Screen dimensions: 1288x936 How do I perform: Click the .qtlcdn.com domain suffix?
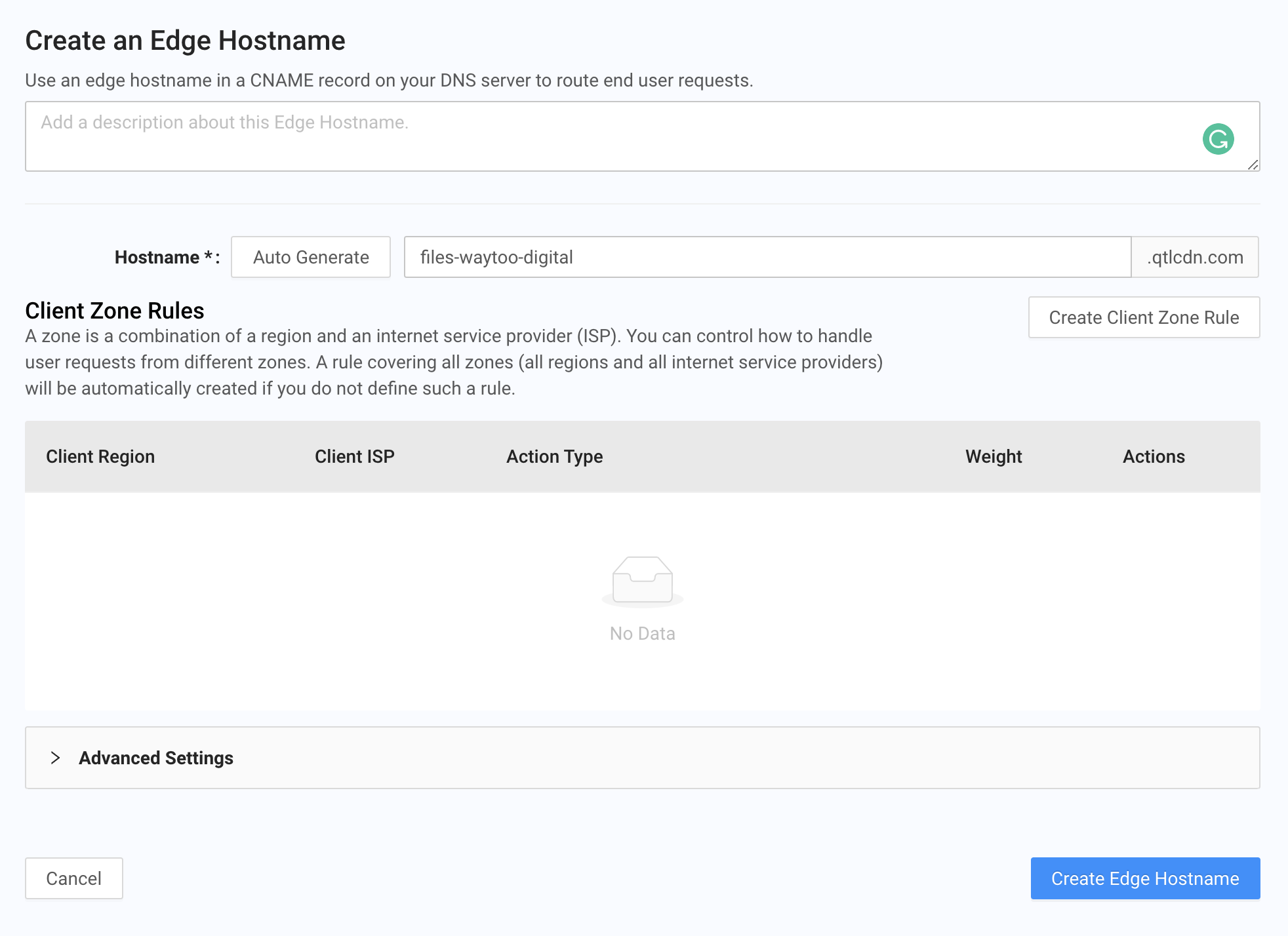click(x=1195, y=257)
